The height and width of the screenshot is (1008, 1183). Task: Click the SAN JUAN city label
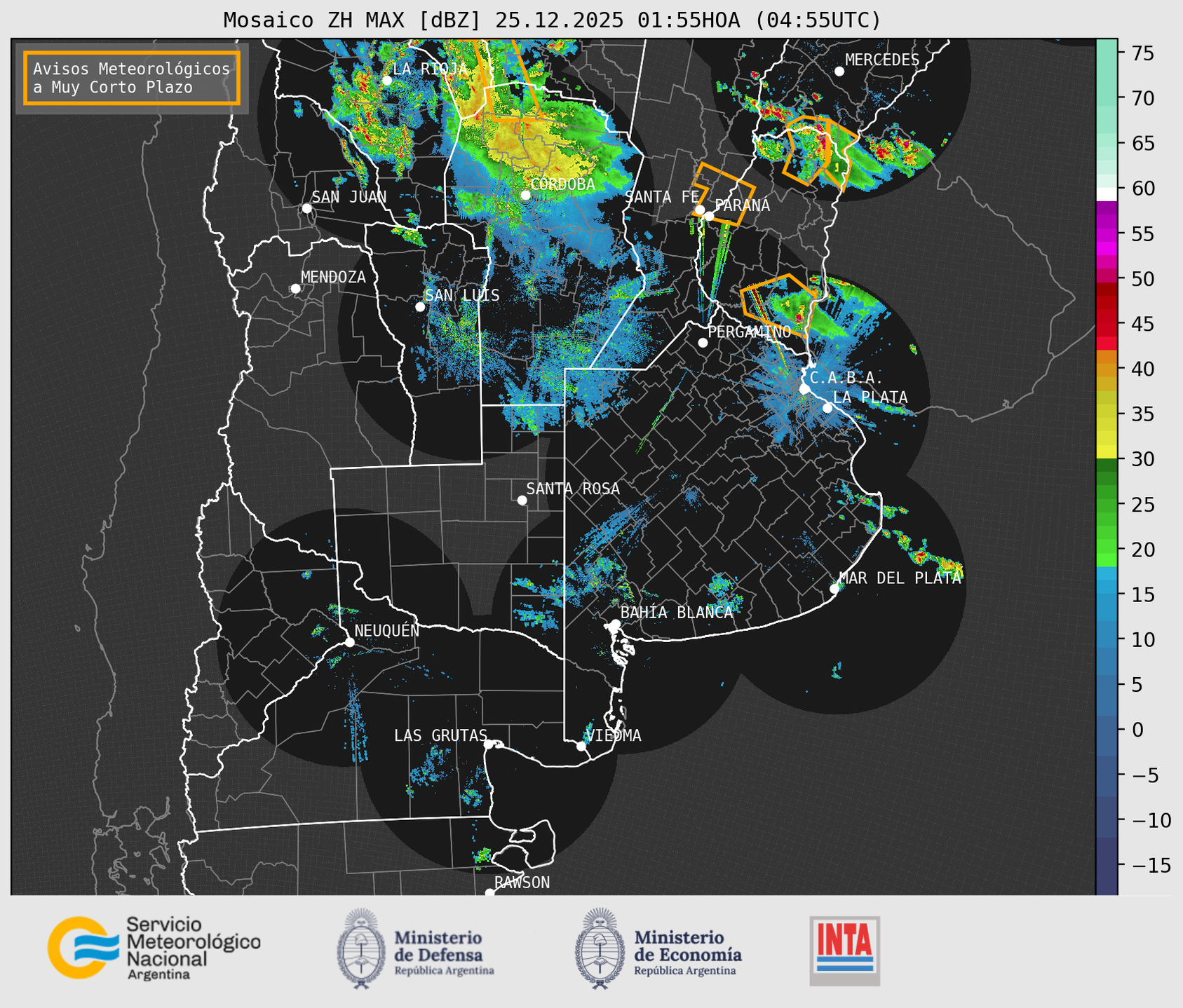[x=349, y=197]
